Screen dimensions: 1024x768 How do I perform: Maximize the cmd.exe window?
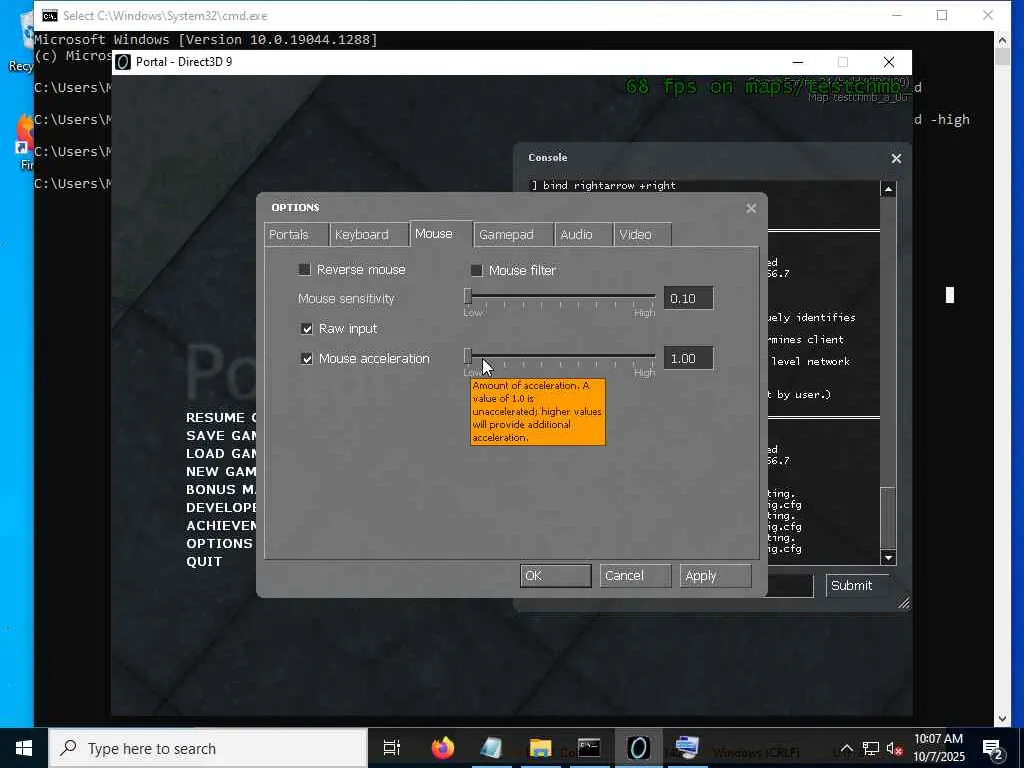tap(942, 16)
